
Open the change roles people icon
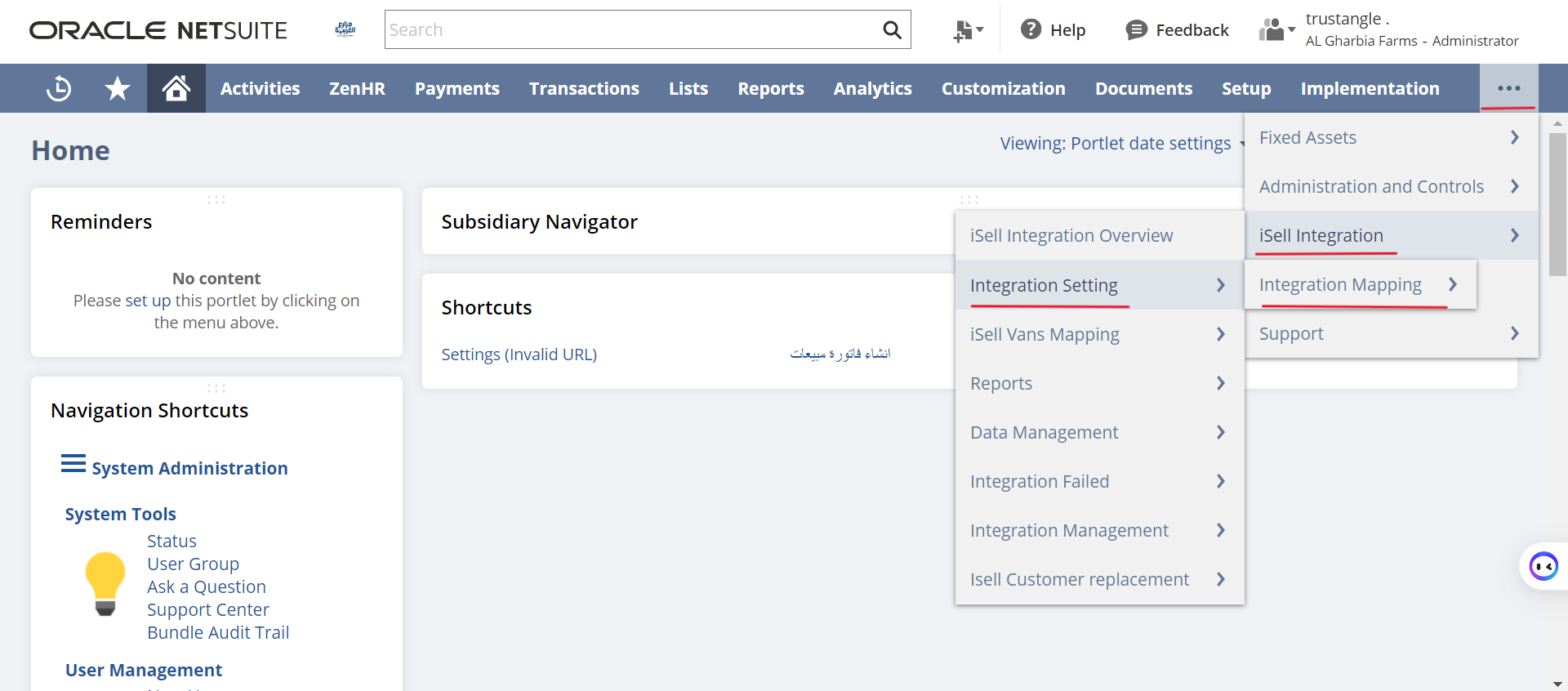pos(1276,30)
